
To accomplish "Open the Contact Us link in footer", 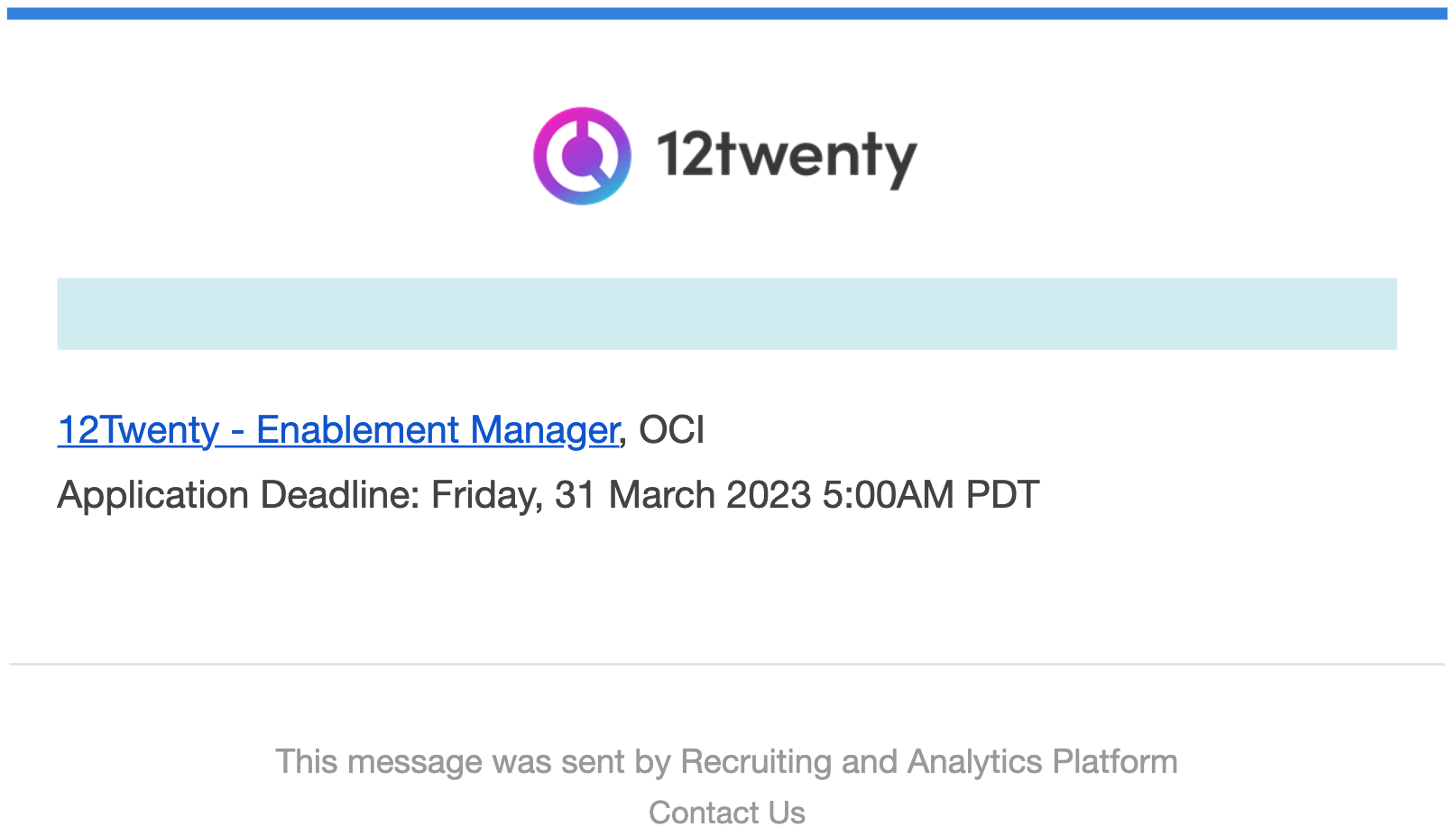I will (x=727, y=813).
